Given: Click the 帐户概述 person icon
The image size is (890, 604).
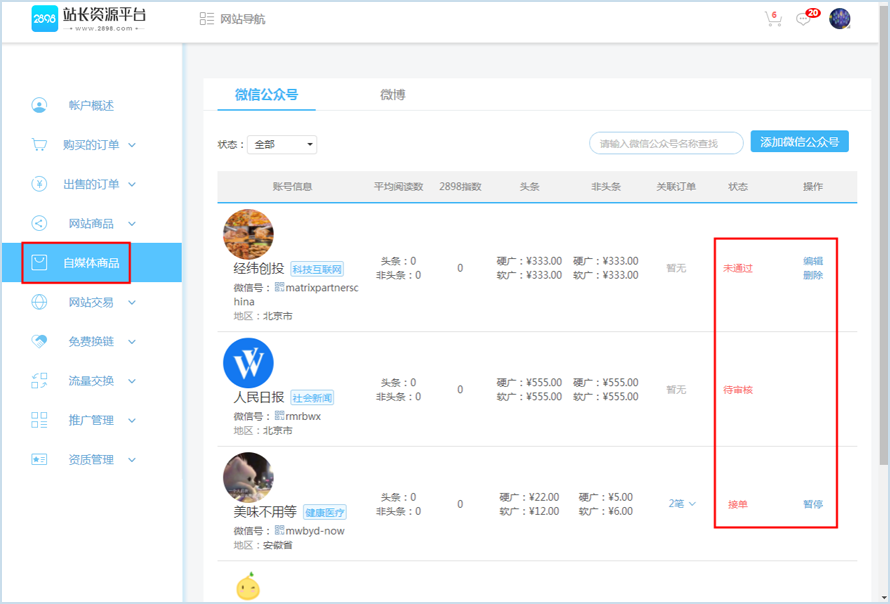Looking at the screenshot, I should coord(39,105).
